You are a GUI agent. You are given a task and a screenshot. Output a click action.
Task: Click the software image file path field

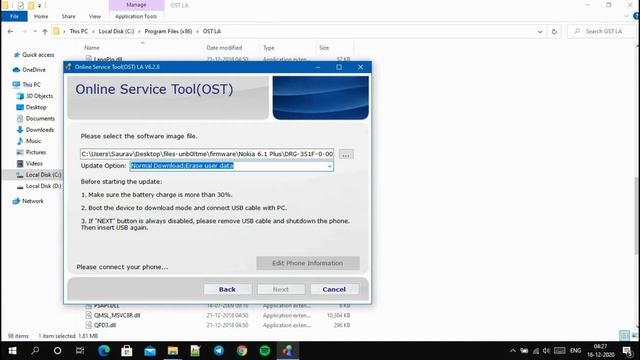tap(207, 154)
